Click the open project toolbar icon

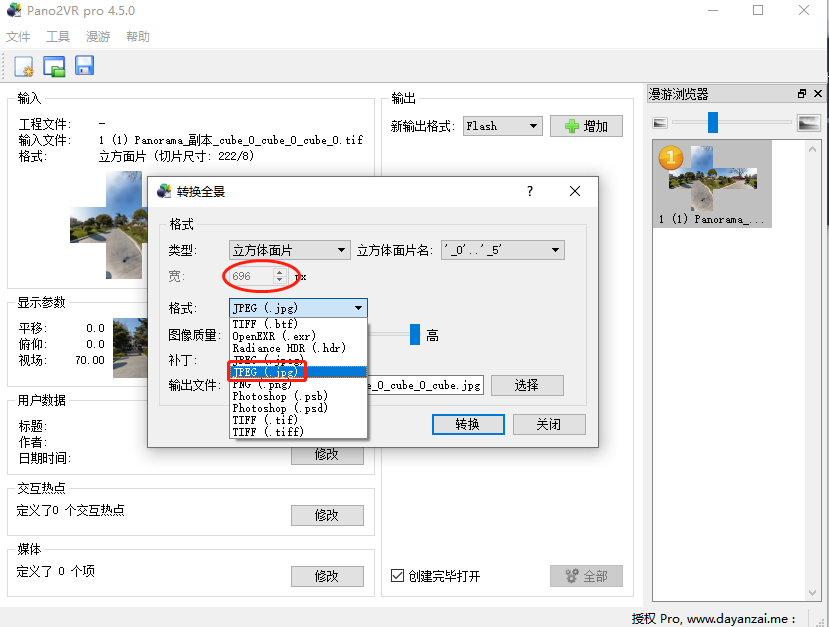coord(54,65)
